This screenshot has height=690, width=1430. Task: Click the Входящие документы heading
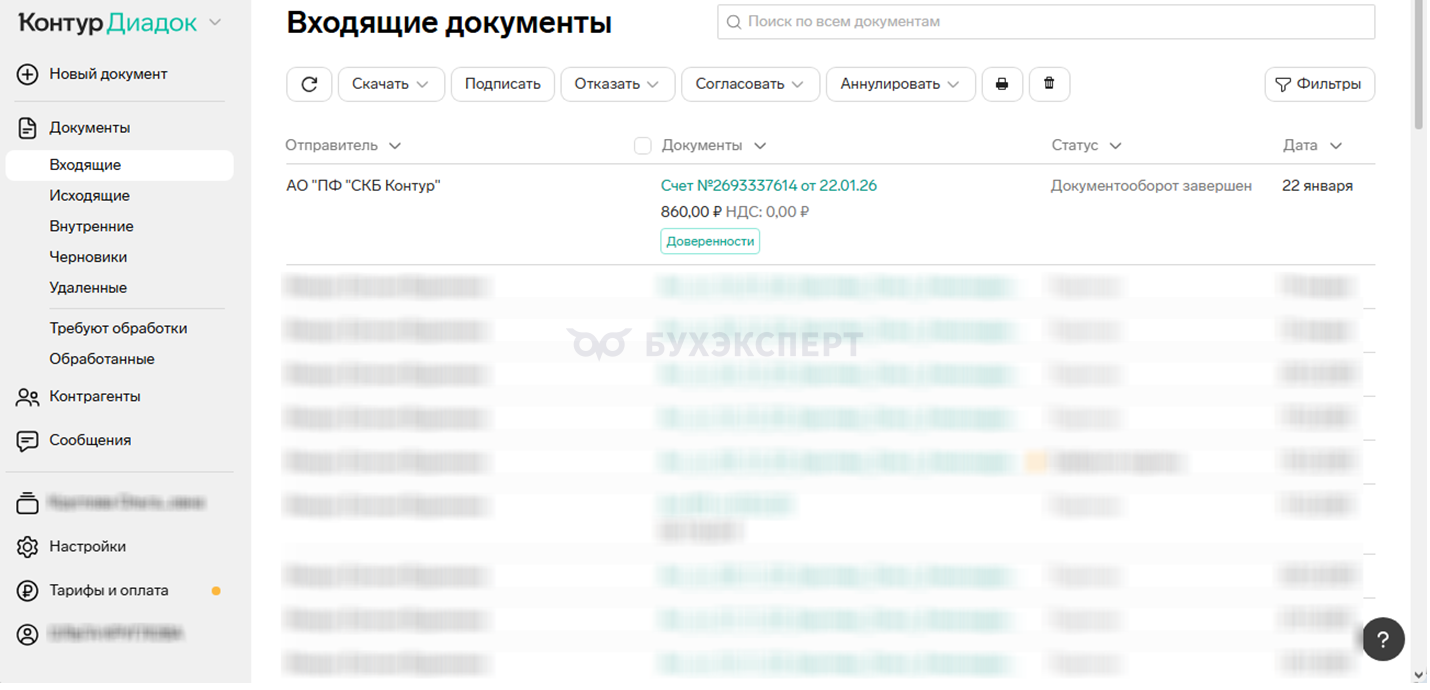click(x=449, y=23)
